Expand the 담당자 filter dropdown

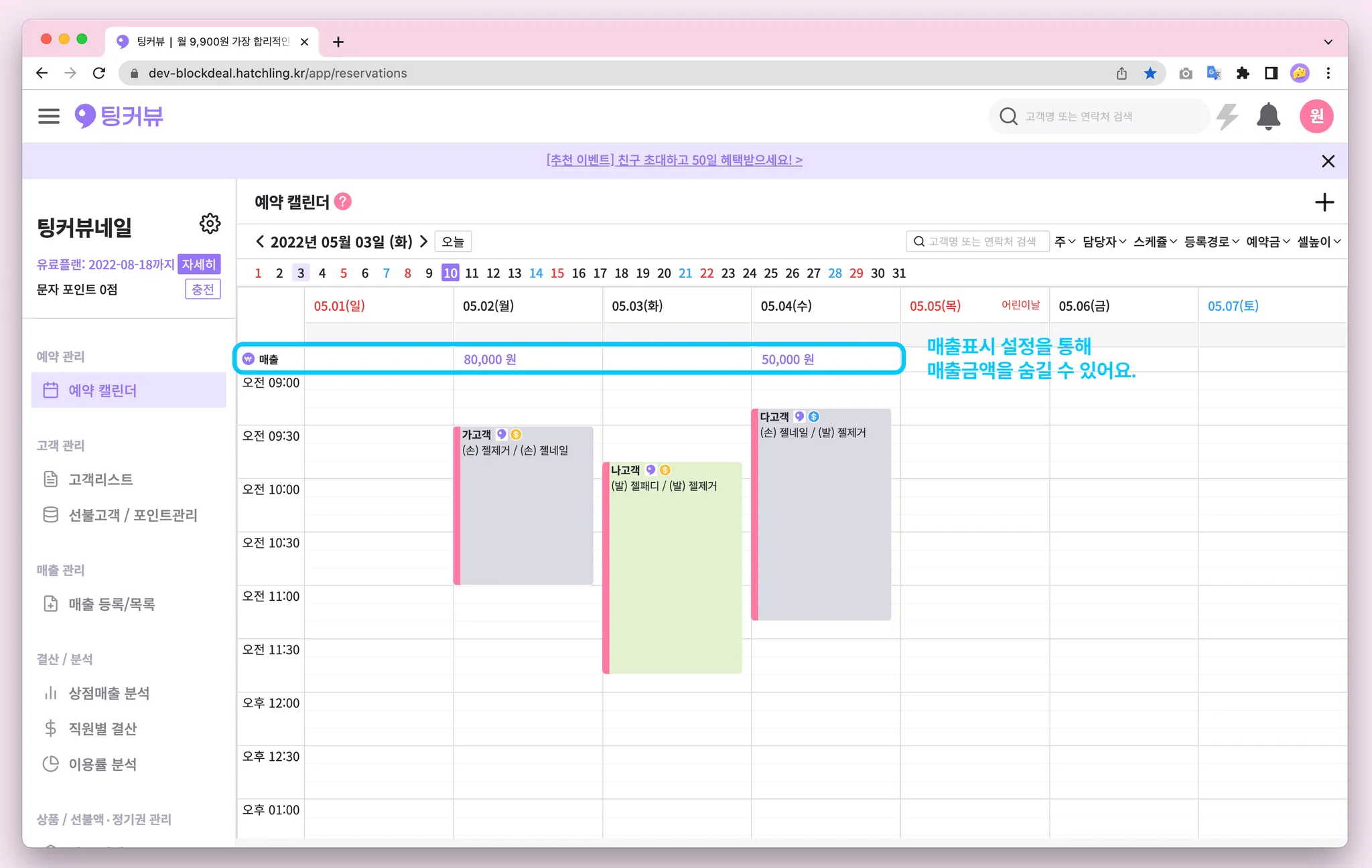click(1104, 242)
